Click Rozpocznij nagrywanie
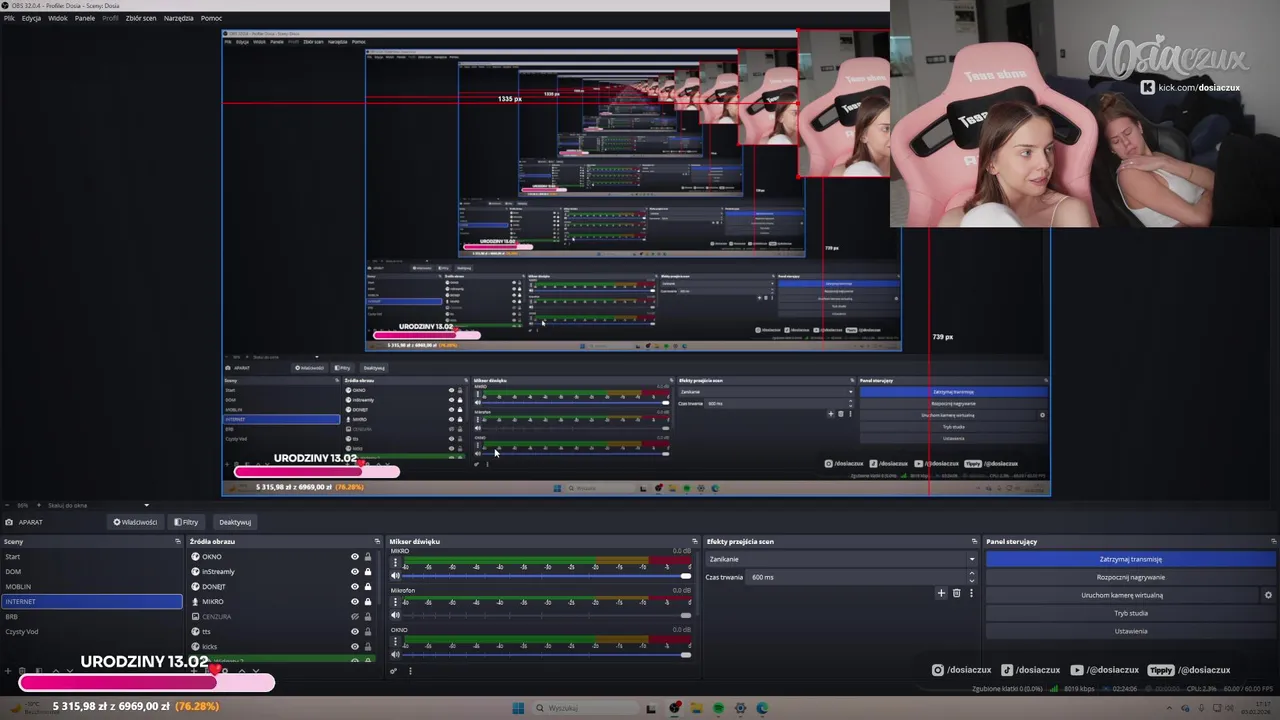This screenshot has height=720, width=1280. pyautogui.click(x=1130, y=577)
